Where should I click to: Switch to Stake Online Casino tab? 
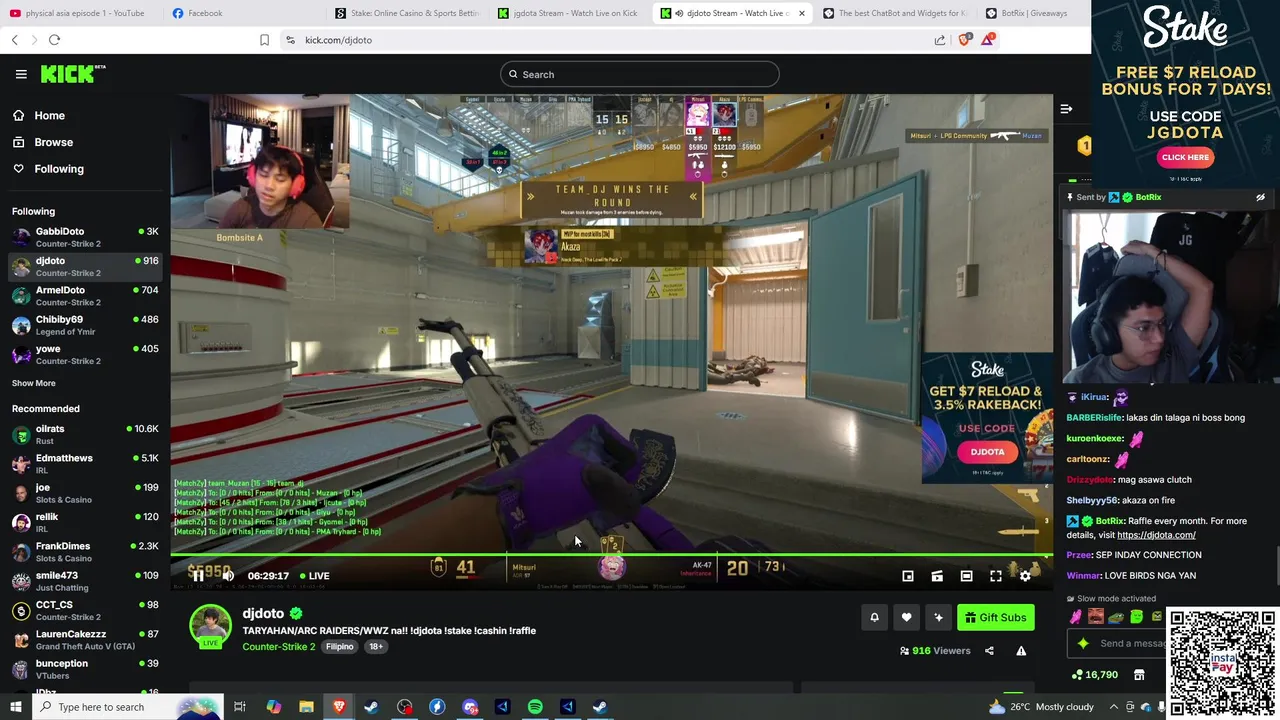[x=408, y=13]
